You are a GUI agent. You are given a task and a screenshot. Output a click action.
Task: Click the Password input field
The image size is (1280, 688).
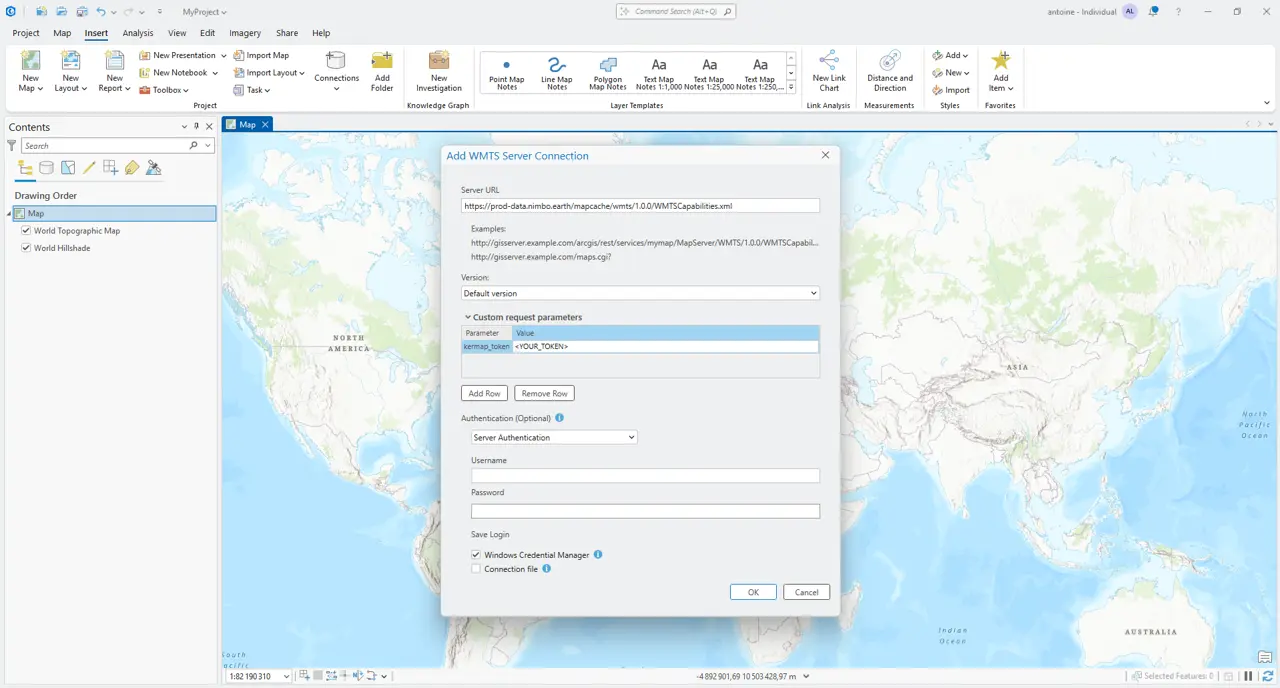tap(645, 511)
